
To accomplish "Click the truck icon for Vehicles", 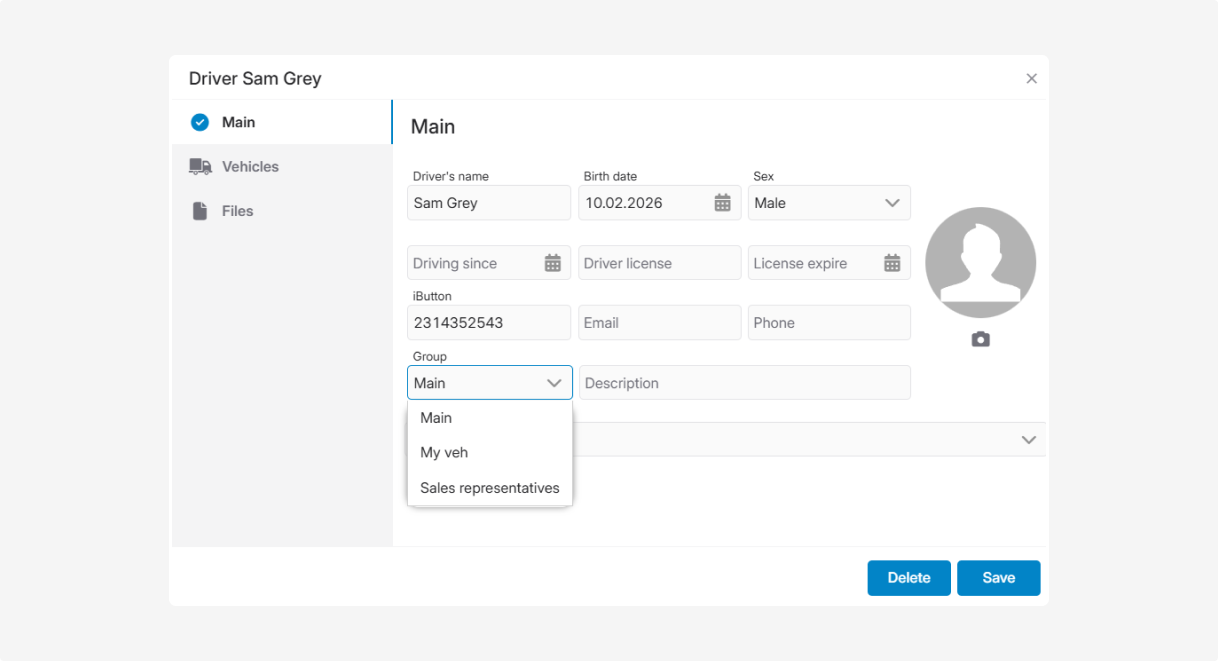I will tap(200, 167).
